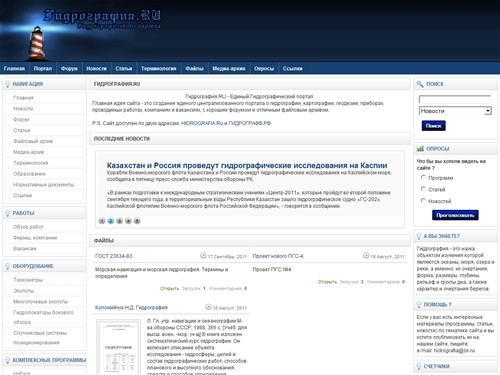The image size is (500, 375).
Task: Open Нормативные документы in sidebar navigation
Action: [43, 185]
